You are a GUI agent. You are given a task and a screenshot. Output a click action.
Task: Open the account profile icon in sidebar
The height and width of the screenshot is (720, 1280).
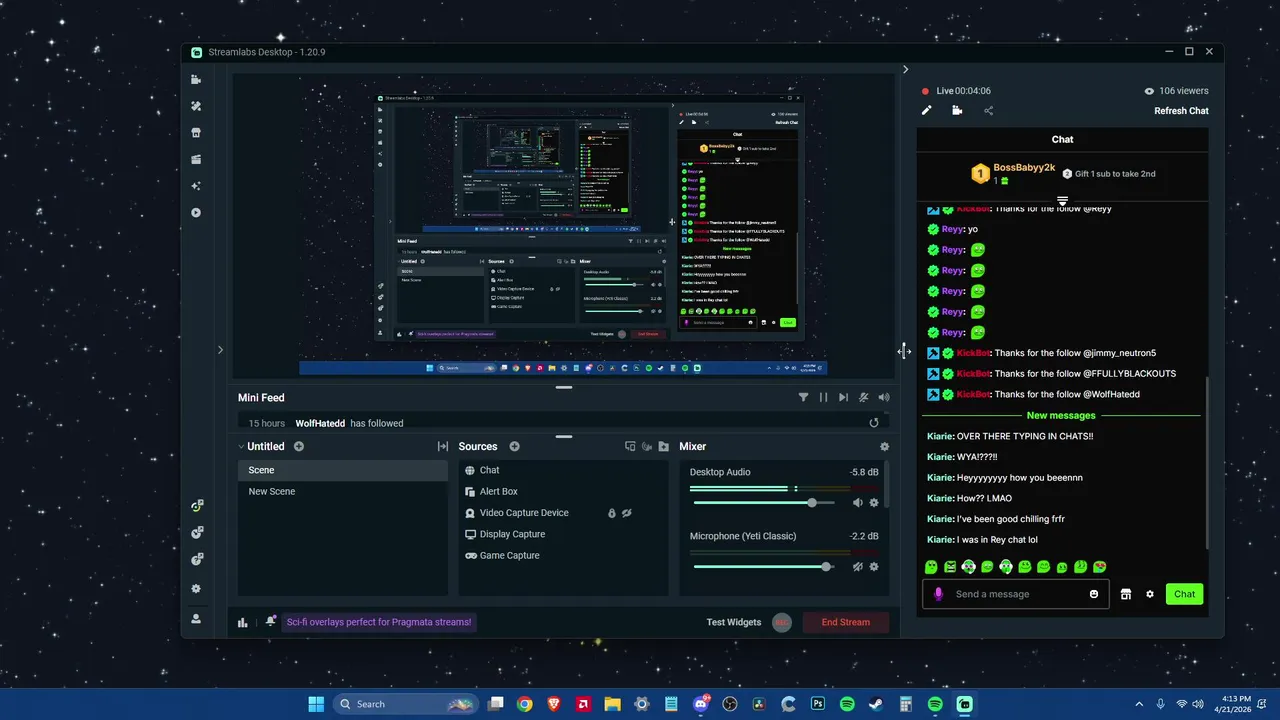click(x=196, y=619)
